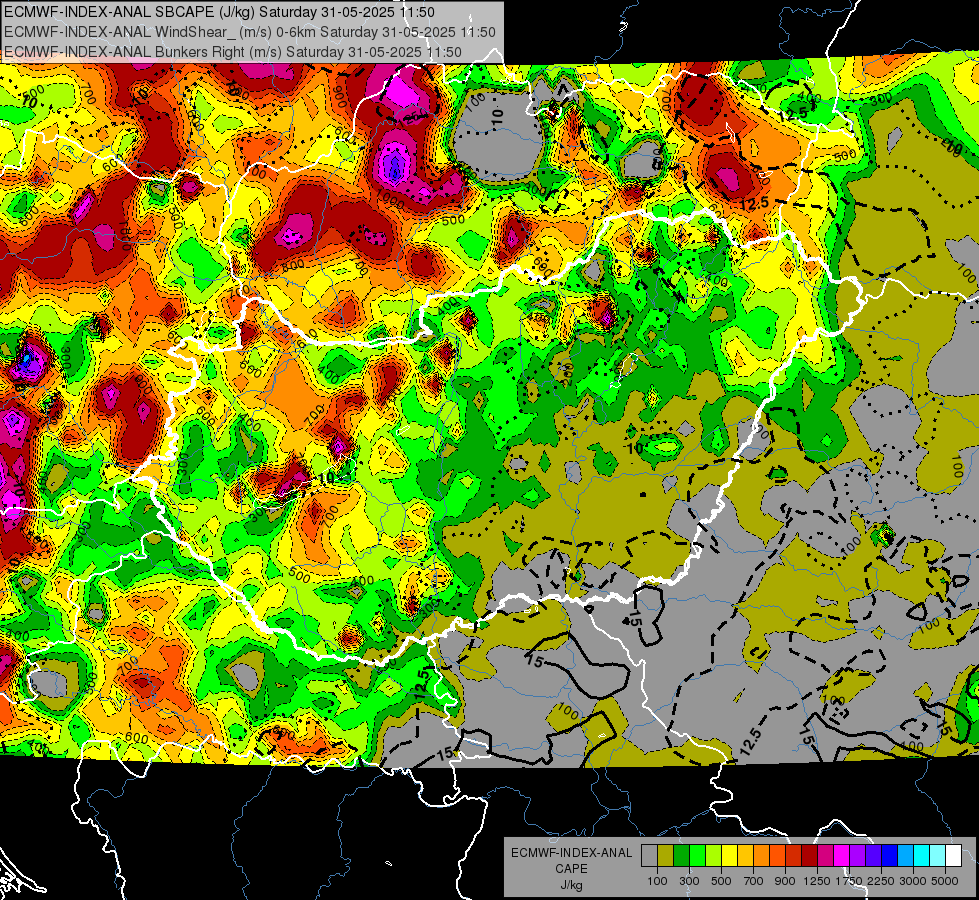Select the dark red legend swatch
979x900 pixels.
coord(810,856)
